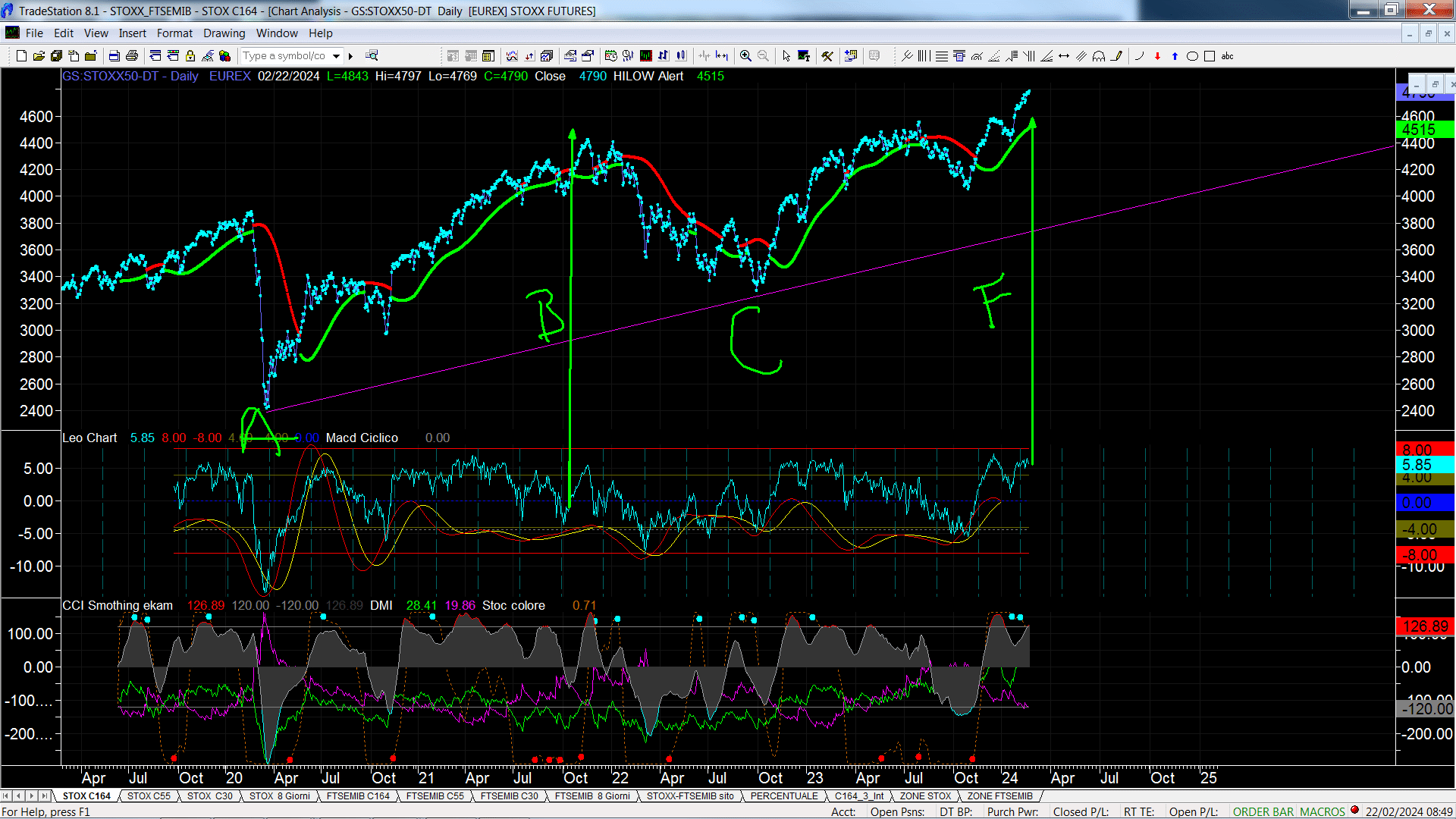Switch to the FTSEMIB C30 tab
The image size is (1456, 819).
click(x=510, y=796)
